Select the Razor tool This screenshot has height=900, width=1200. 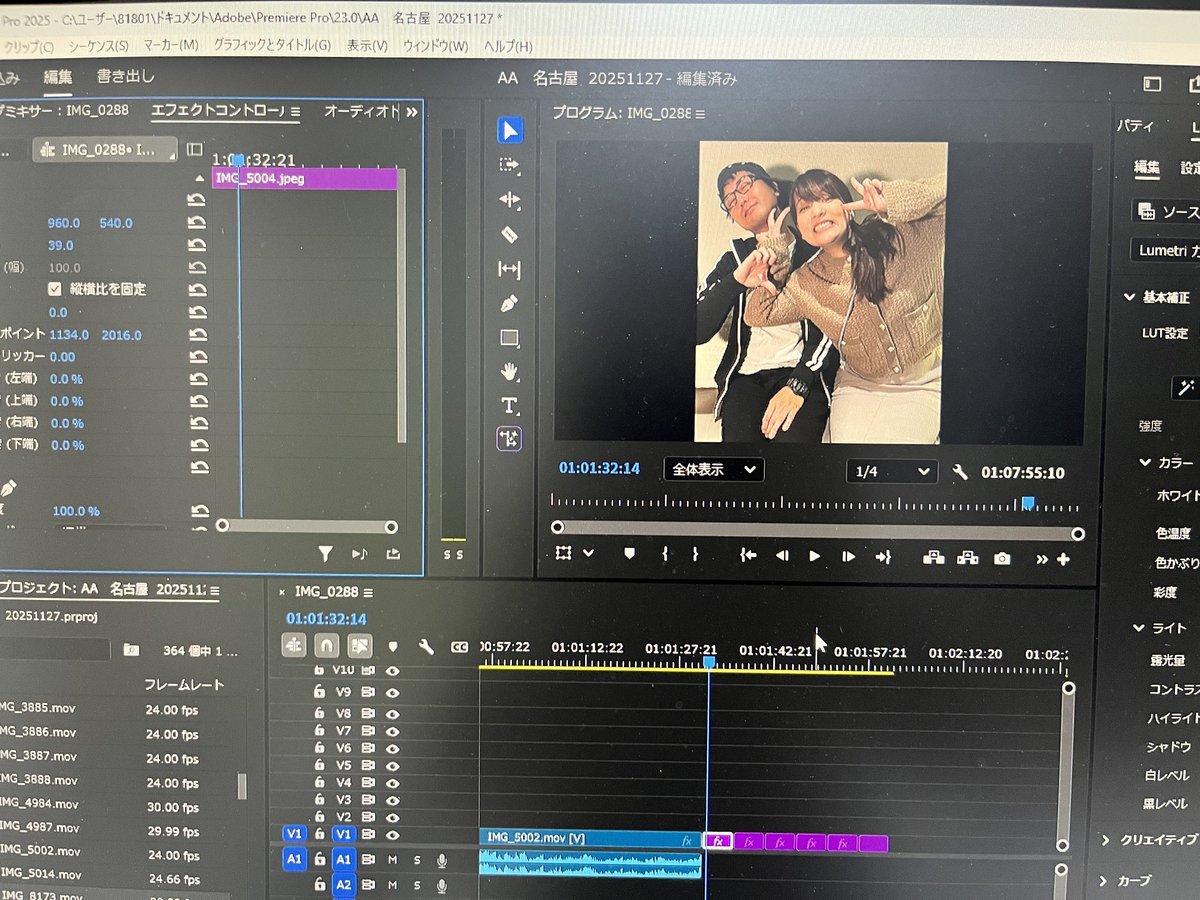pyautogui.click(x=510, y=234)
